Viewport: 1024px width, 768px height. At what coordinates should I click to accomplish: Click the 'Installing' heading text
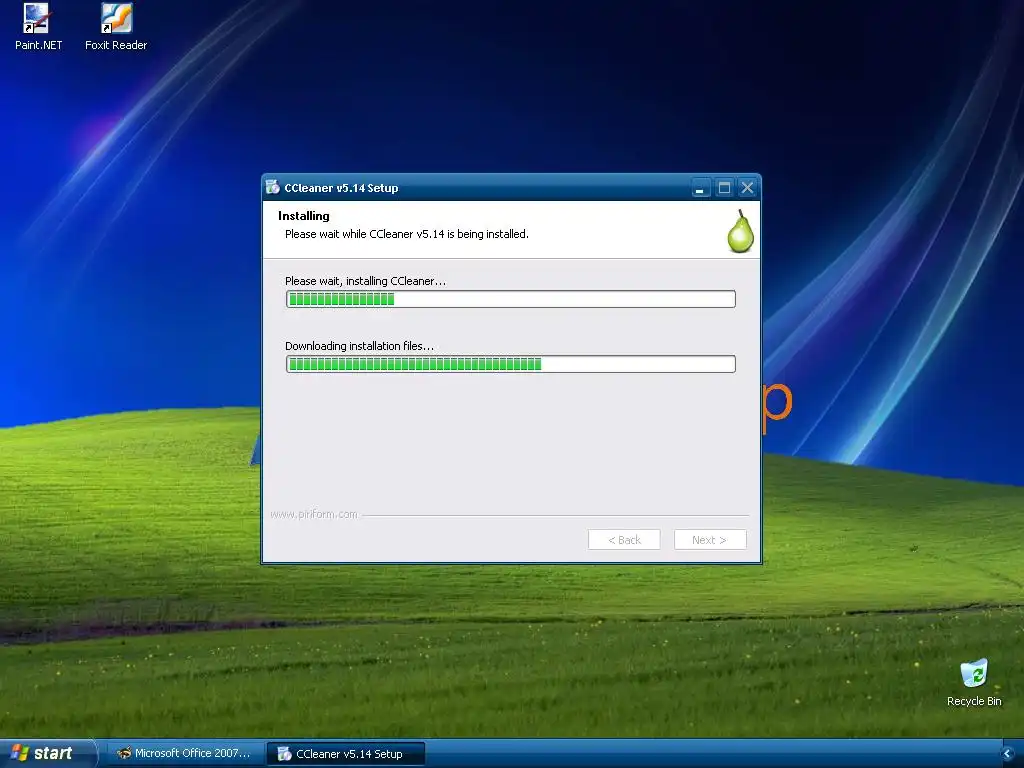click(x=304, y=216)
